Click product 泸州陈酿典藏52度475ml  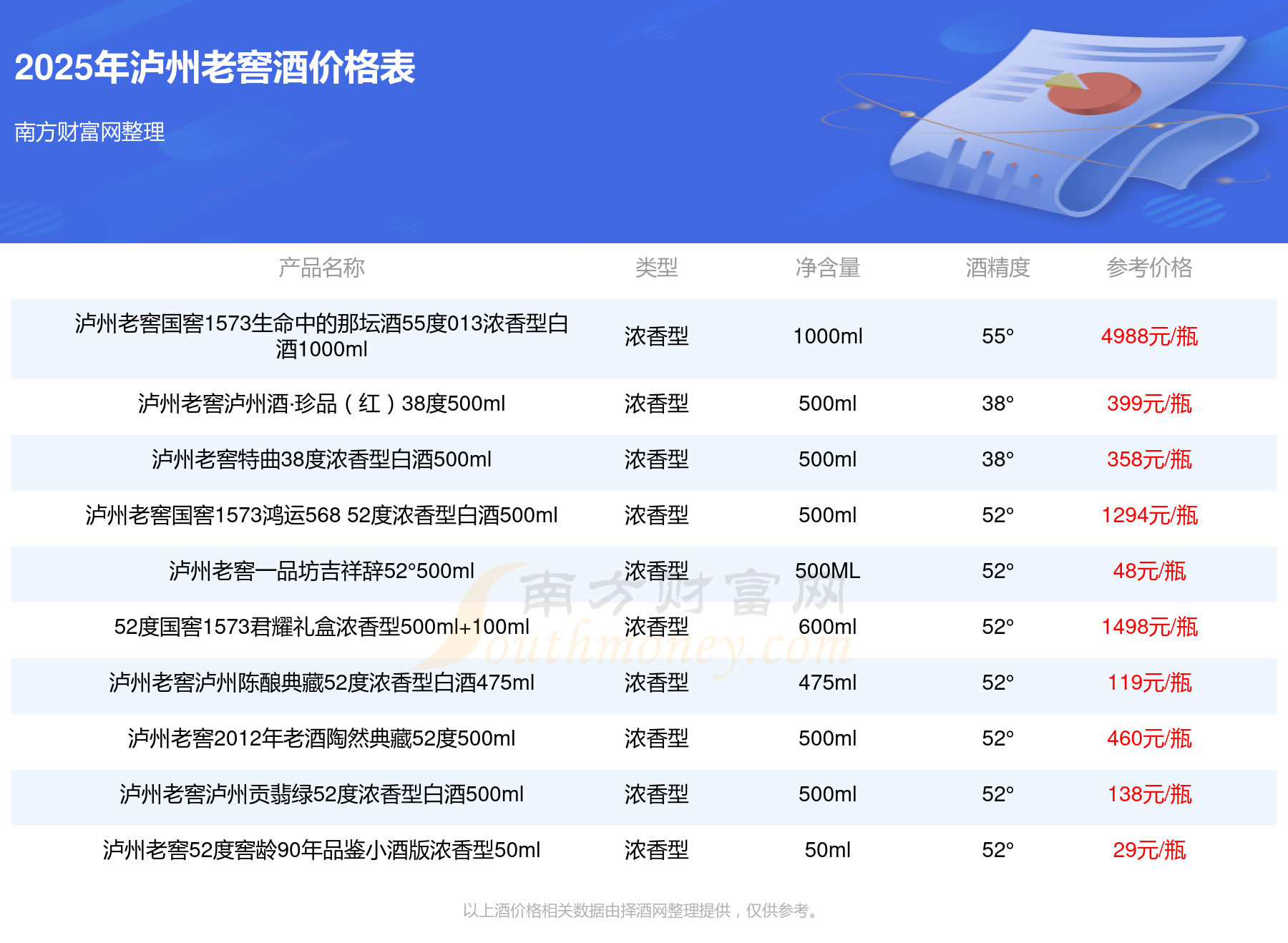click(x=321, y=683)
